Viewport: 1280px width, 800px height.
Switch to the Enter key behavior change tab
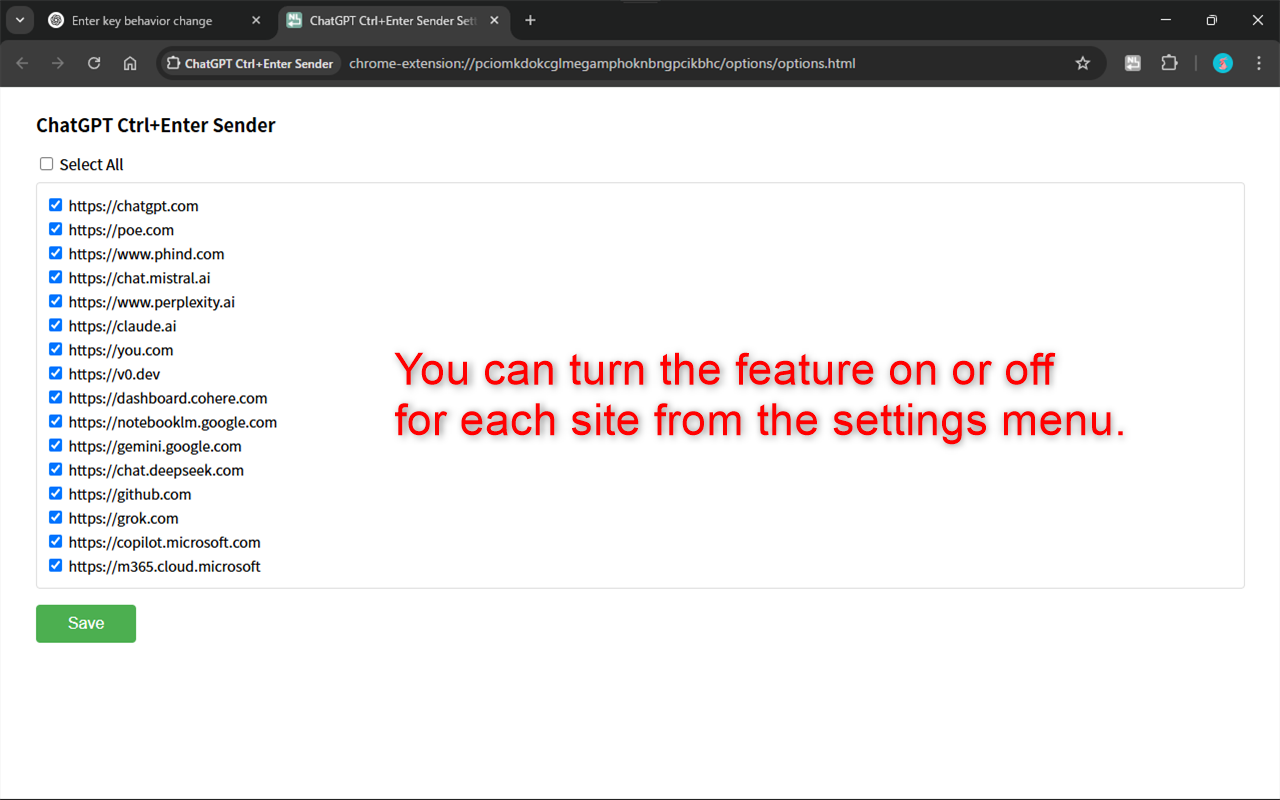tap(140, 20)
